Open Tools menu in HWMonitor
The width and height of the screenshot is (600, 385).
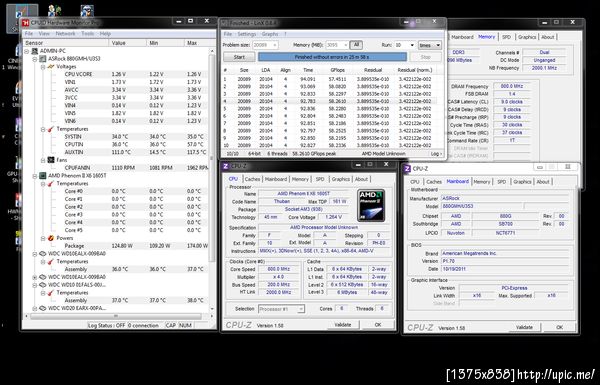[x=87, y=34]
